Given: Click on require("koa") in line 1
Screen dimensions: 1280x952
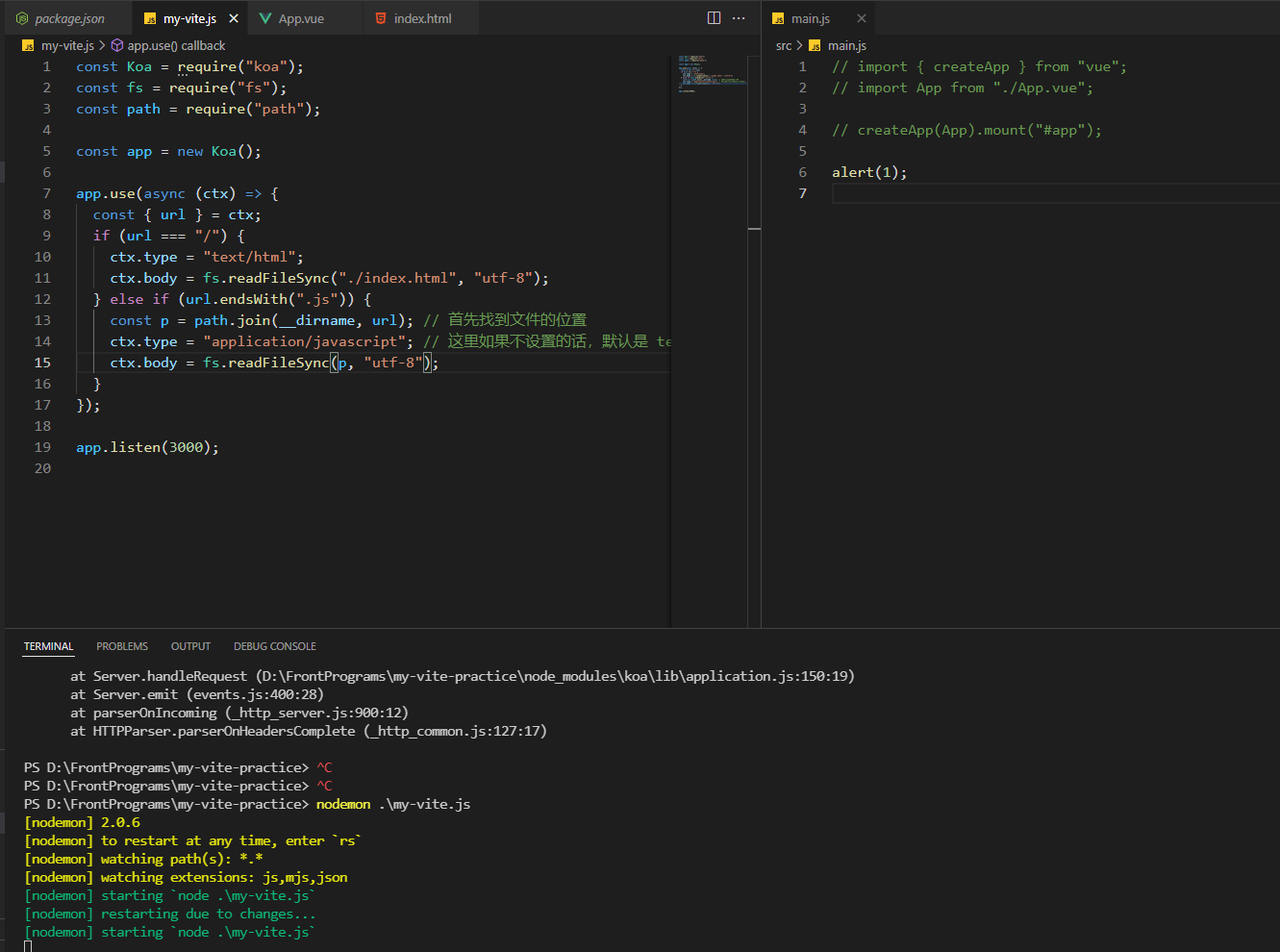Looking at the screenshot, I should pyautogui.click(x=237, y=66).
